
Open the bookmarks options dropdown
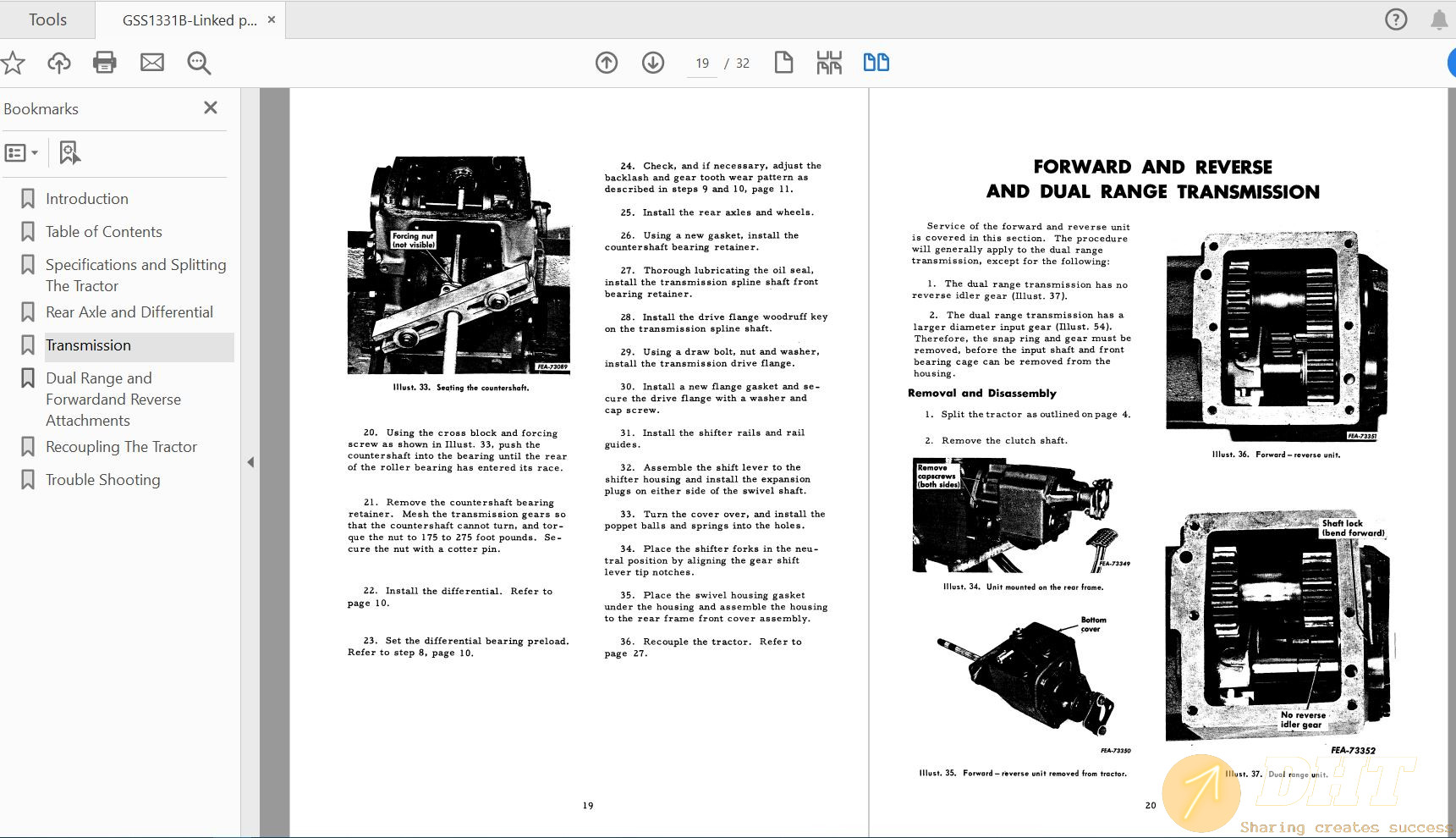pyautogui.click(x=21, y=153)
